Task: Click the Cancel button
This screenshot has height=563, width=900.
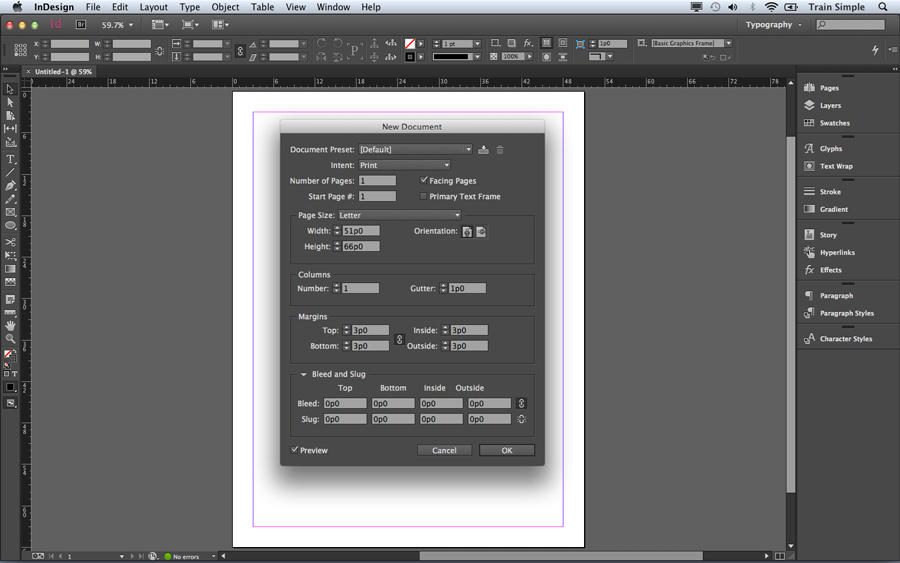Action: pos(444,451)
